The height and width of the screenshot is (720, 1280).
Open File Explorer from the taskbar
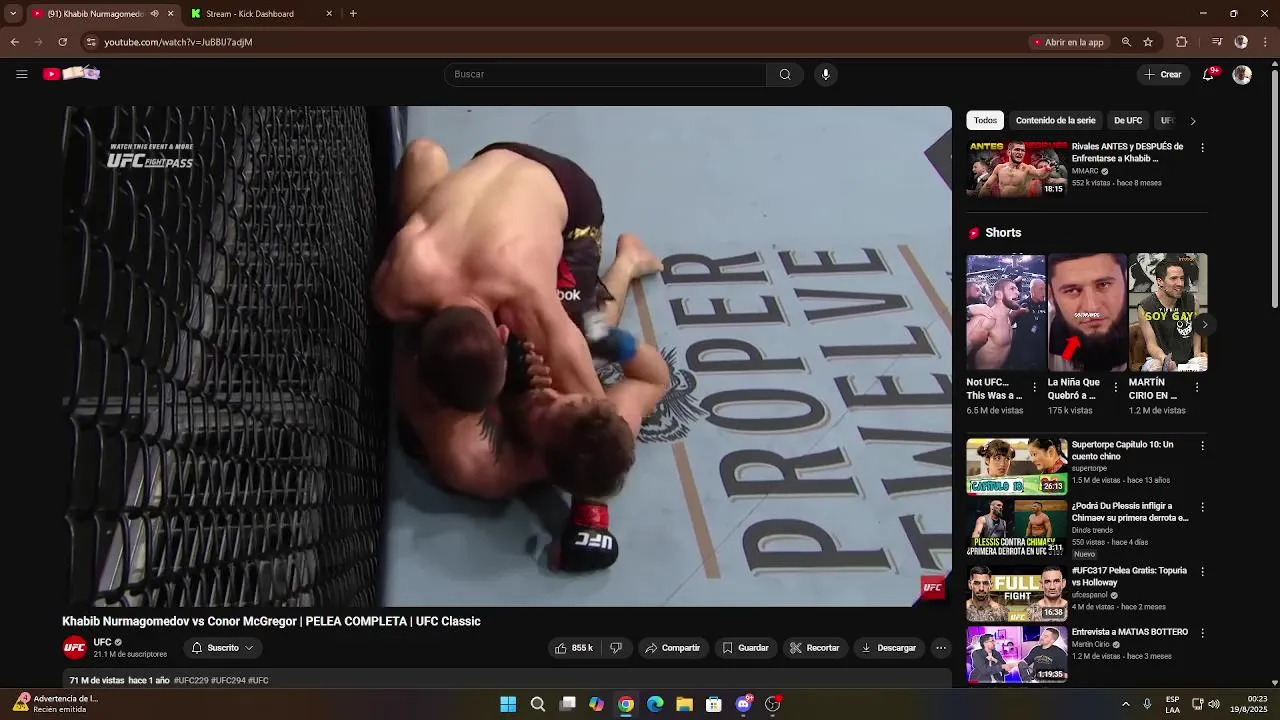click(684, 704)
